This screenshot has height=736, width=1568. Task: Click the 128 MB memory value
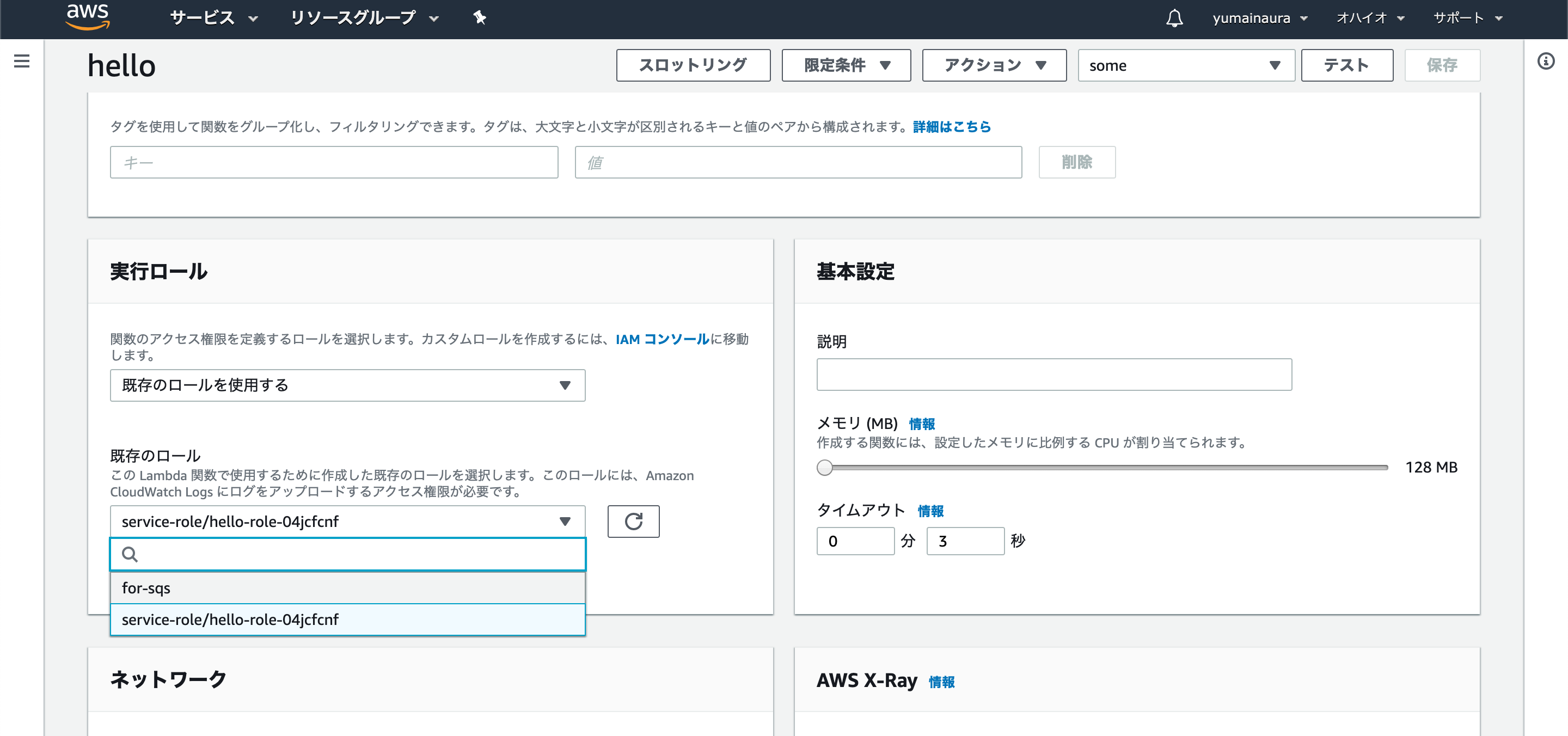(1431, 468)
